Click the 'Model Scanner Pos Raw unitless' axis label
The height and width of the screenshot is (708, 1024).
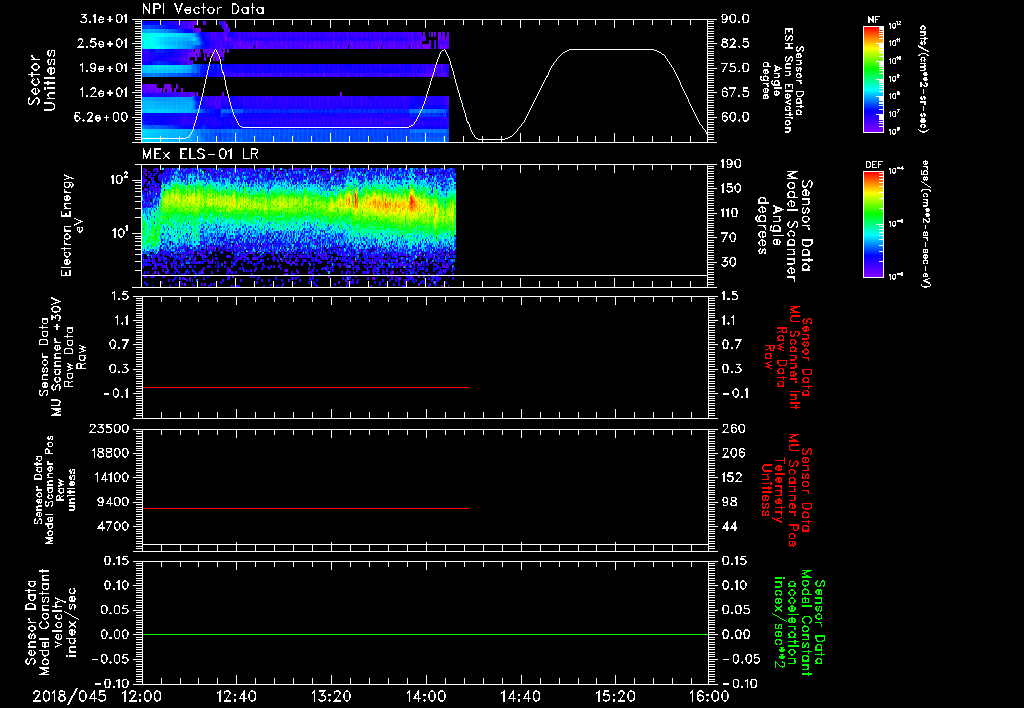(55, 489)
